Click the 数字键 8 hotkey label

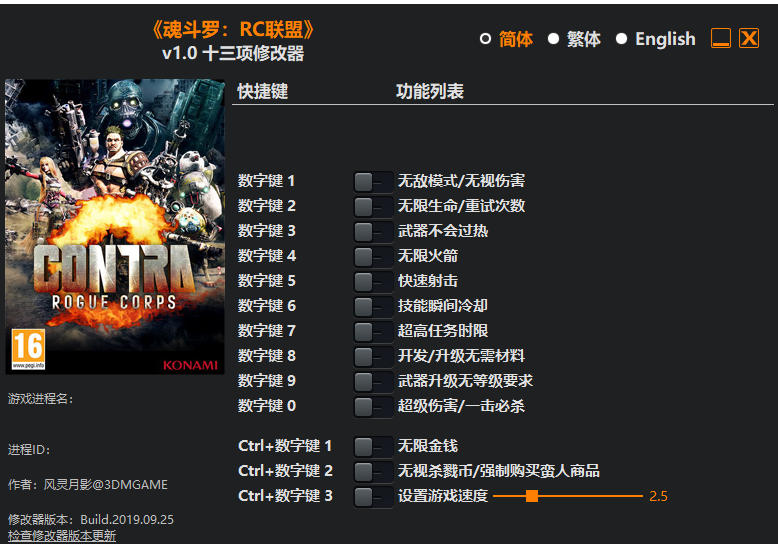[x=266, y=355]
